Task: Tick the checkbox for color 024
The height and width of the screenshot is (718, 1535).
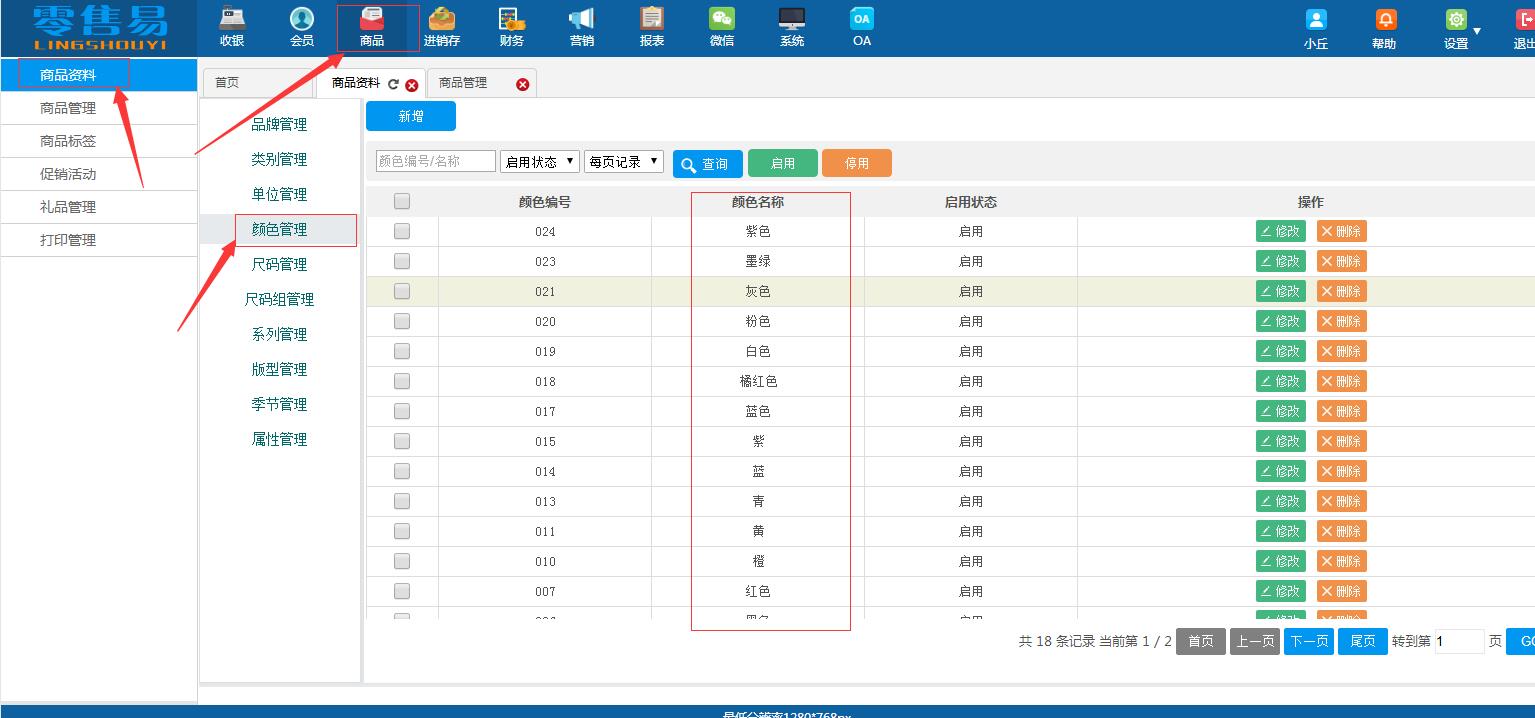Action: 402,231
